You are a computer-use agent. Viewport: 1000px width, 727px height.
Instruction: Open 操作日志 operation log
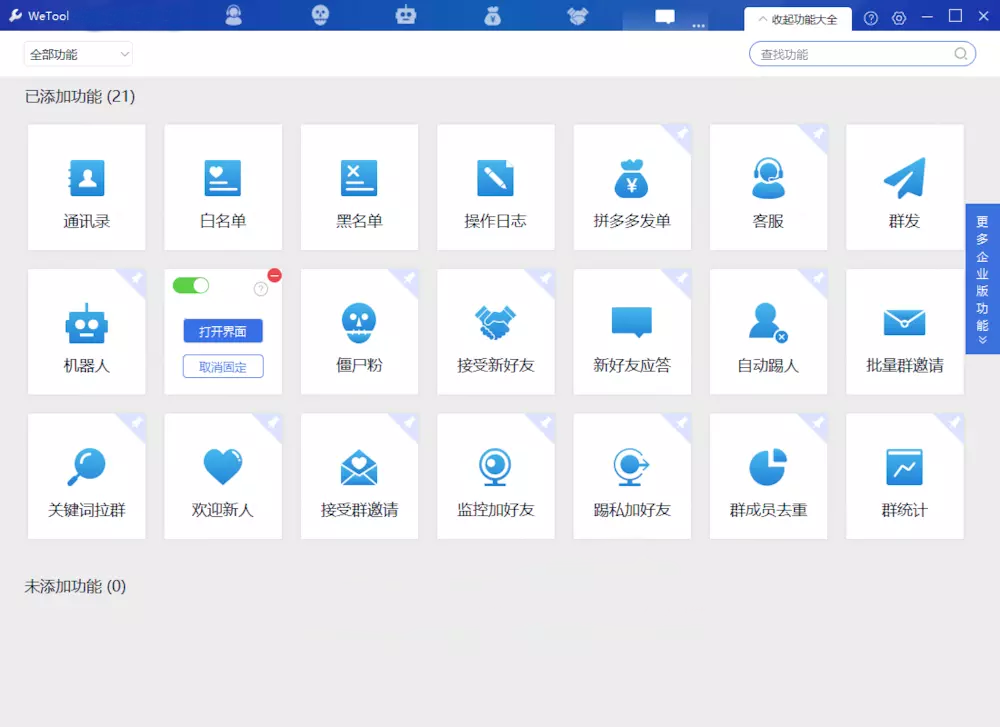[496, 187]
